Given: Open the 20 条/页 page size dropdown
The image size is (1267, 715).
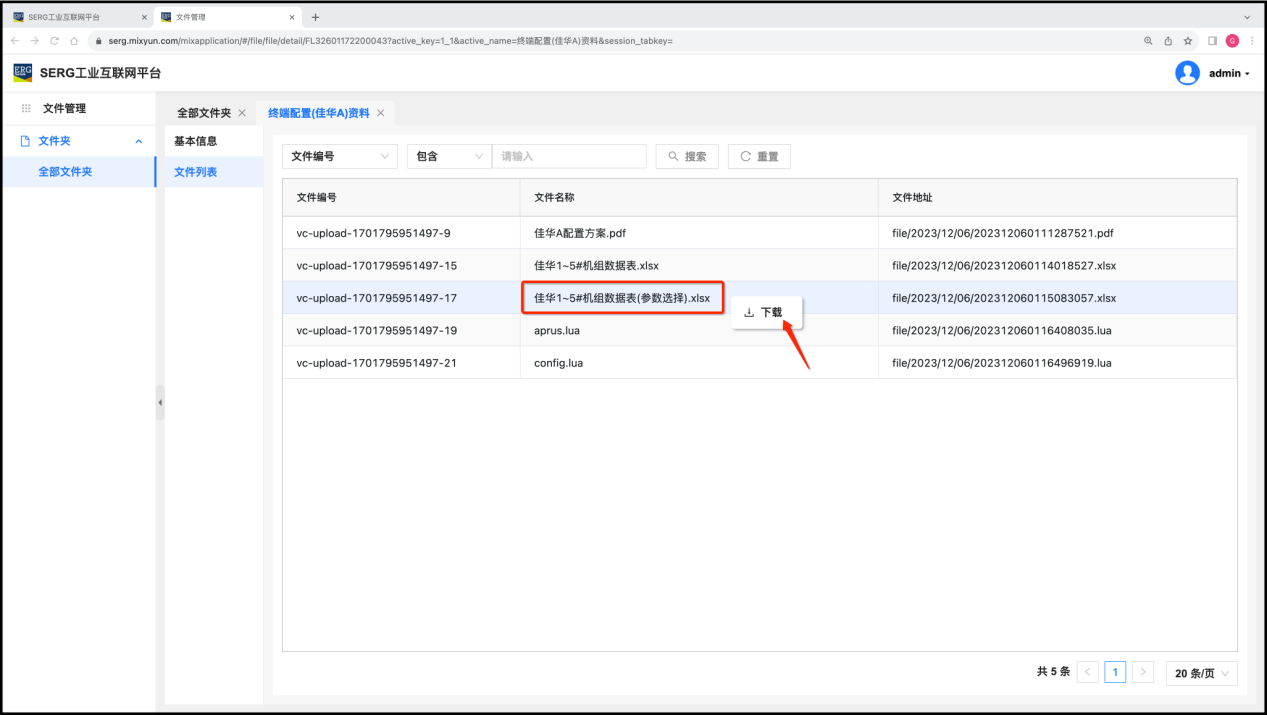Looking at the screenshot, I should coord(1201,673).
